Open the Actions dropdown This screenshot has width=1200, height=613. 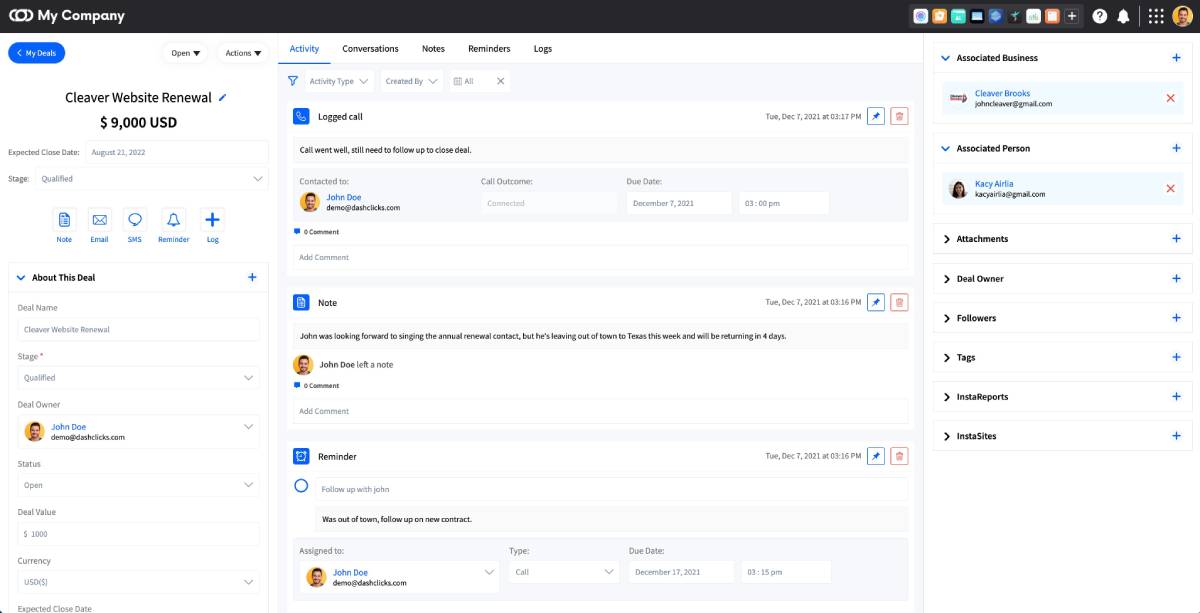coord(243,53)
